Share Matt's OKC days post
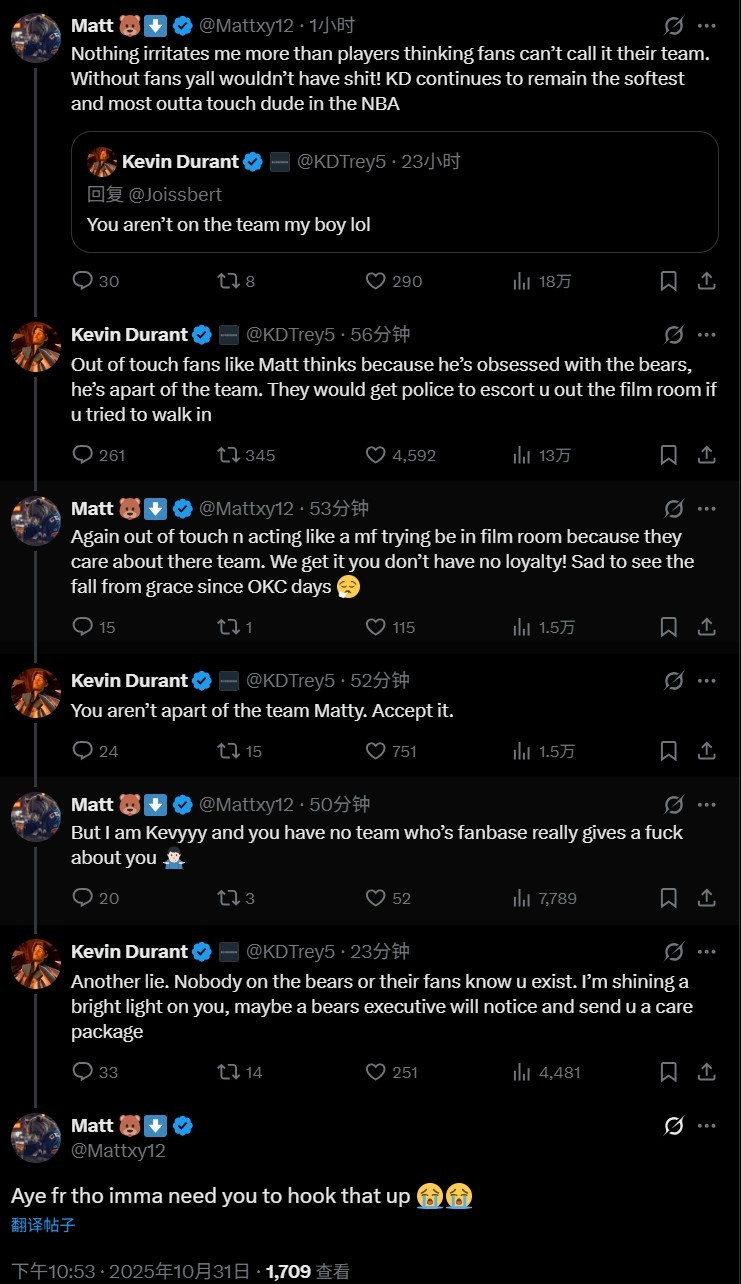741x1284 pixels. [706, 627]
